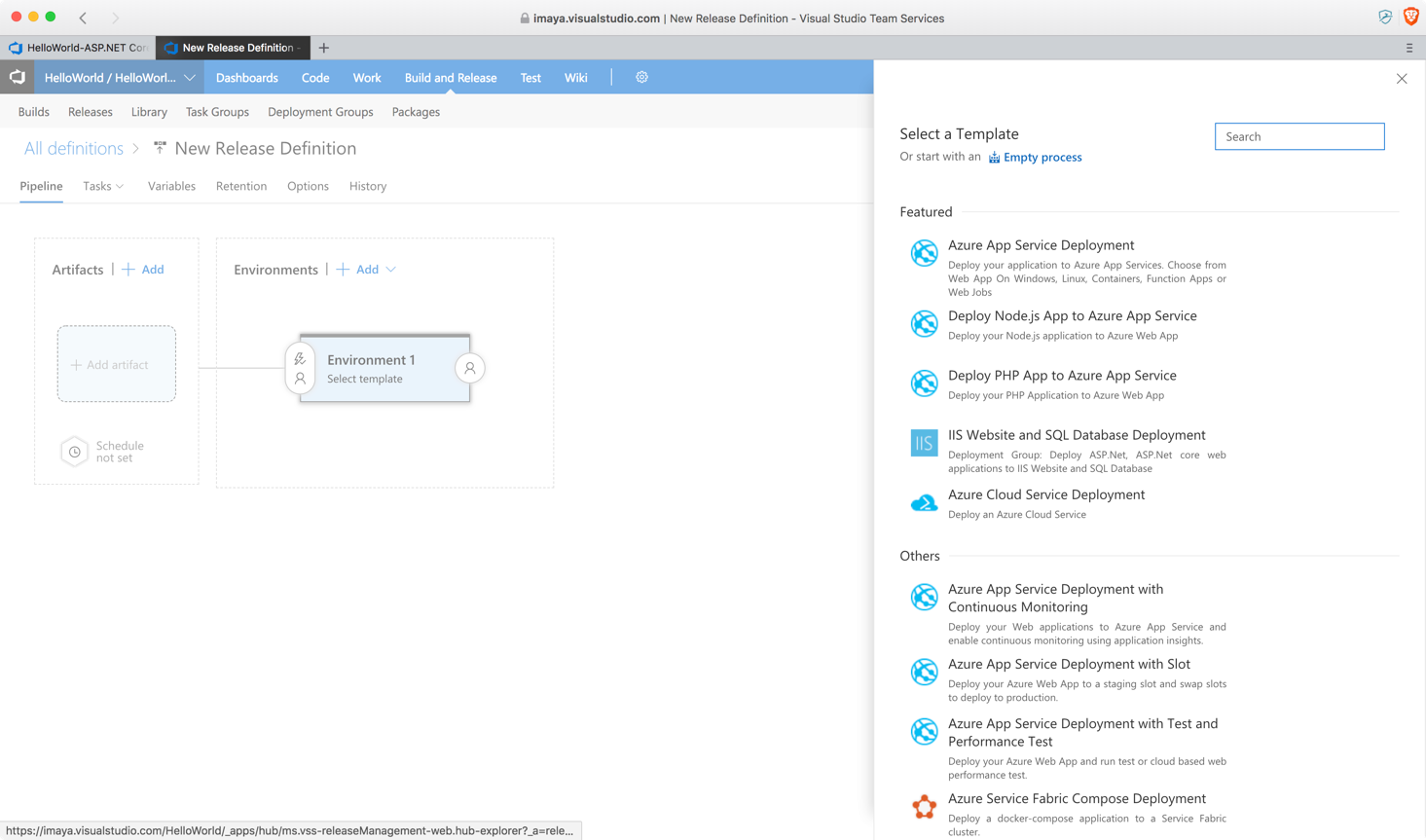Close the Select a Template panel
Screen dimensions: 1426x840
pyautogui.click(x=1402, y=79)
